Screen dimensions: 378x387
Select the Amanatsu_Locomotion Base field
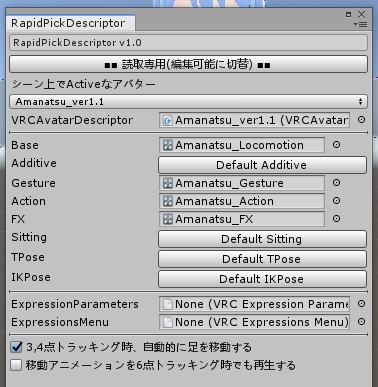click(242, 145)
